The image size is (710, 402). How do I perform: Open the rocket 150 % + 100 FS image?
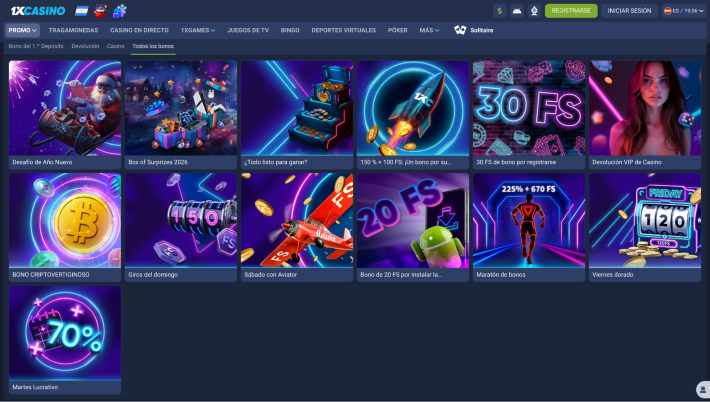(x=413, y=108)
